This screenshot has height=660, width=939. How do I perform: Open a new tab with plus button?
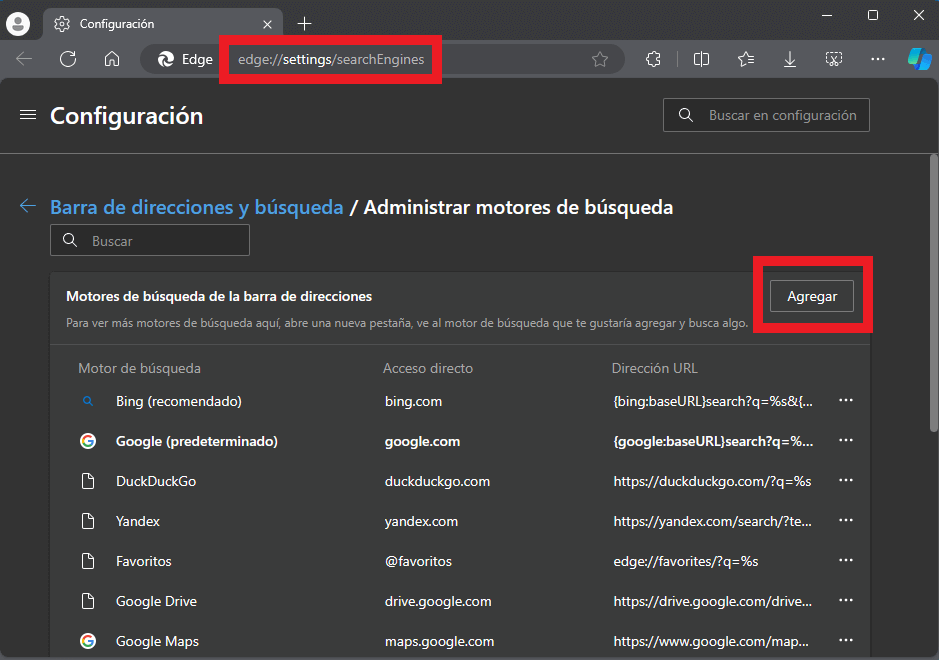(x=304, y=24)
